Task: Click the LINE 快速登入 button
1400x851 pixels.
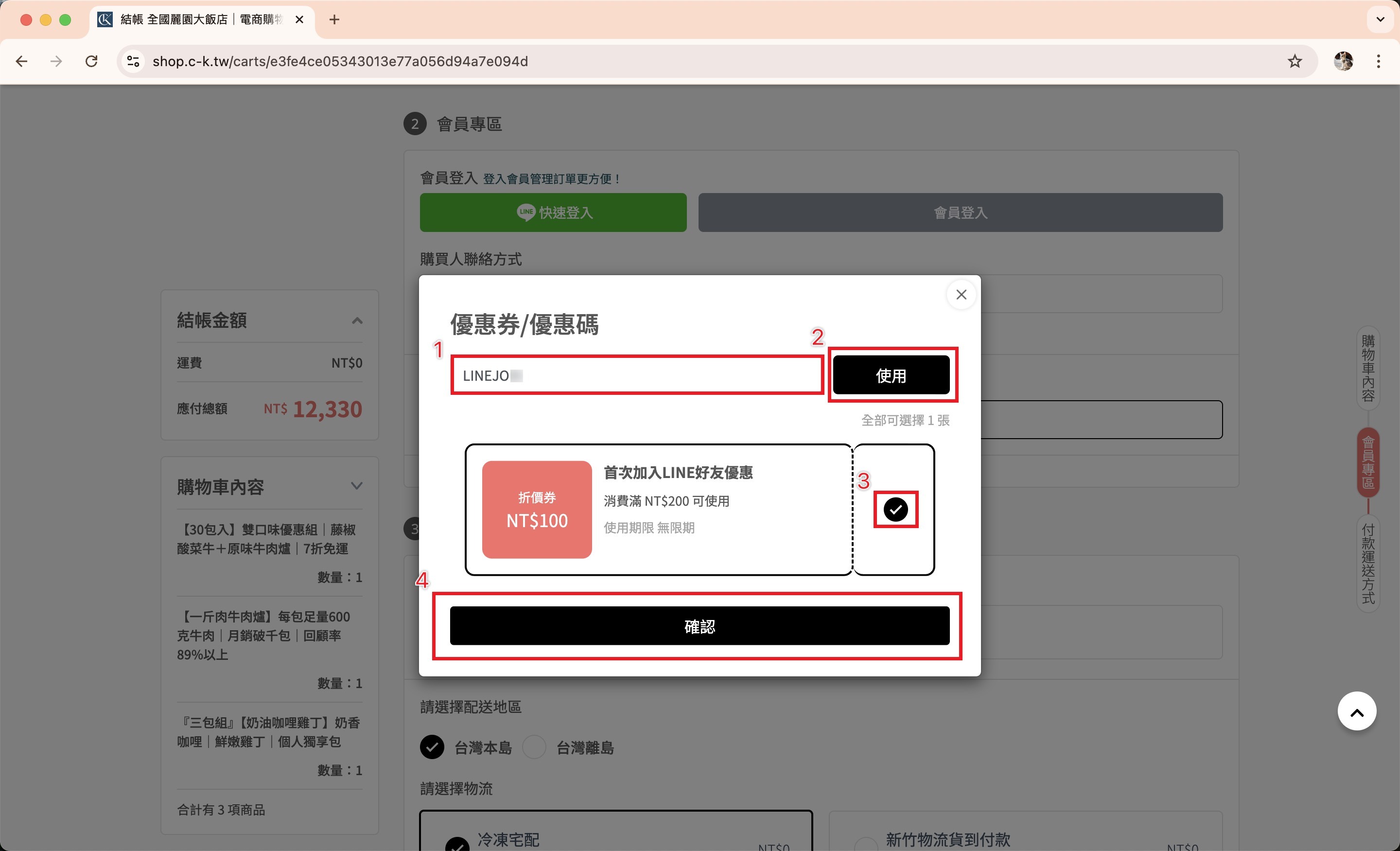Action: coord(553,213)
